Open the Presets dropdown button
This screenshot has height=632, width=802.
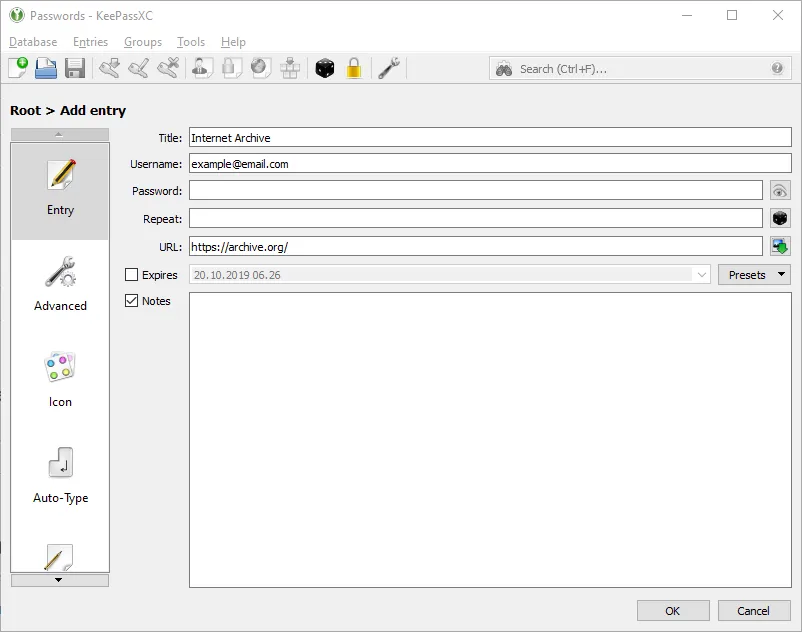coord(754,275)
